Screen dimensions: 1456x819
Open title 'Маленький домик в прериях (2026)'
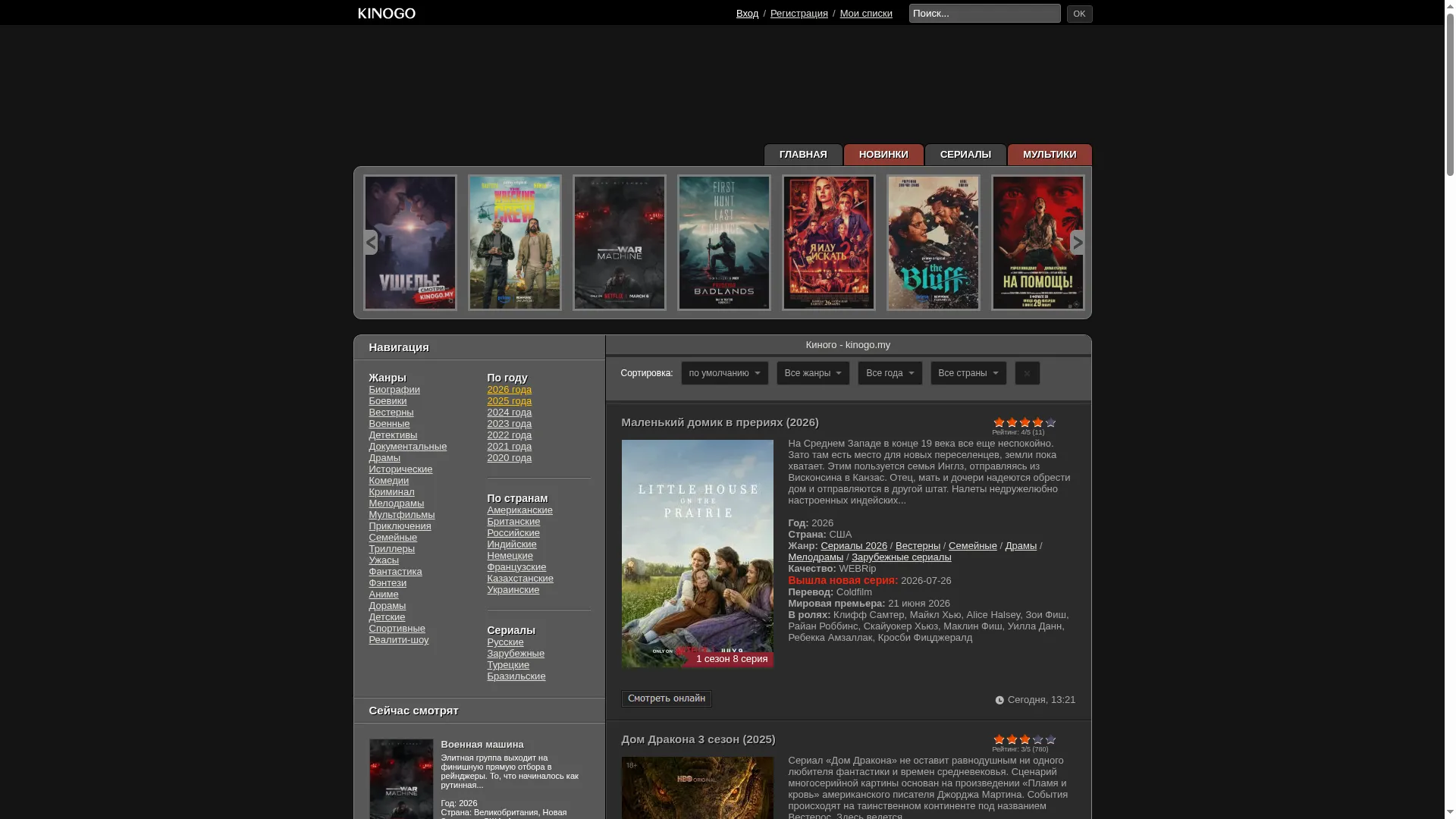click(x=720, y=422)
